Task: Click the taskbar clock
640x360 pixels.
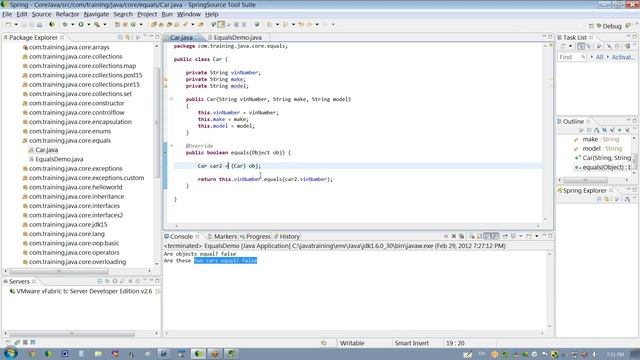Action: click(615, 354)
